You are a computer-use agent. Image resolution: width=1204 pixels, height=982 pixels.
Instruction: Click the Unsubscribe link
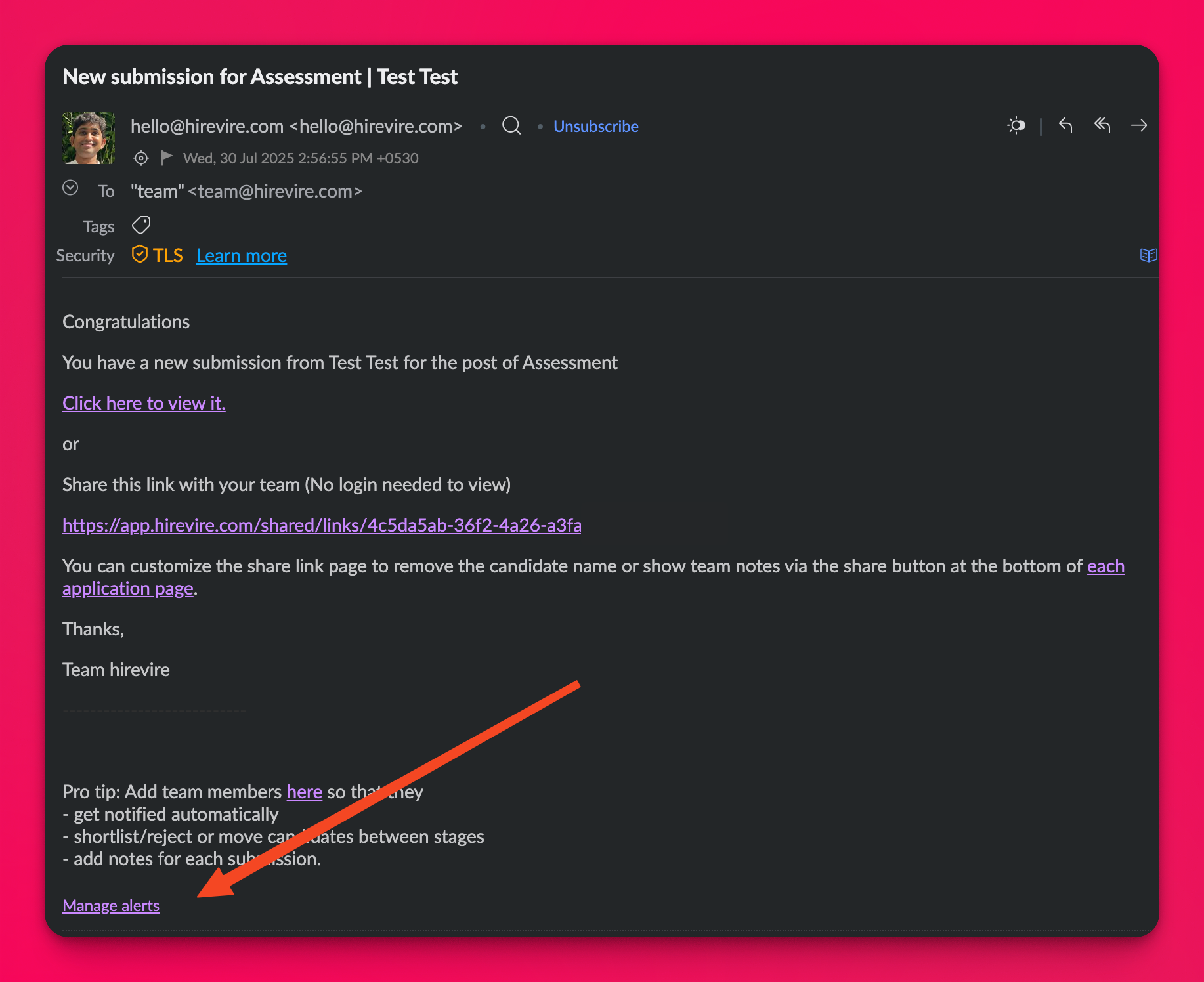pos(595,126)
